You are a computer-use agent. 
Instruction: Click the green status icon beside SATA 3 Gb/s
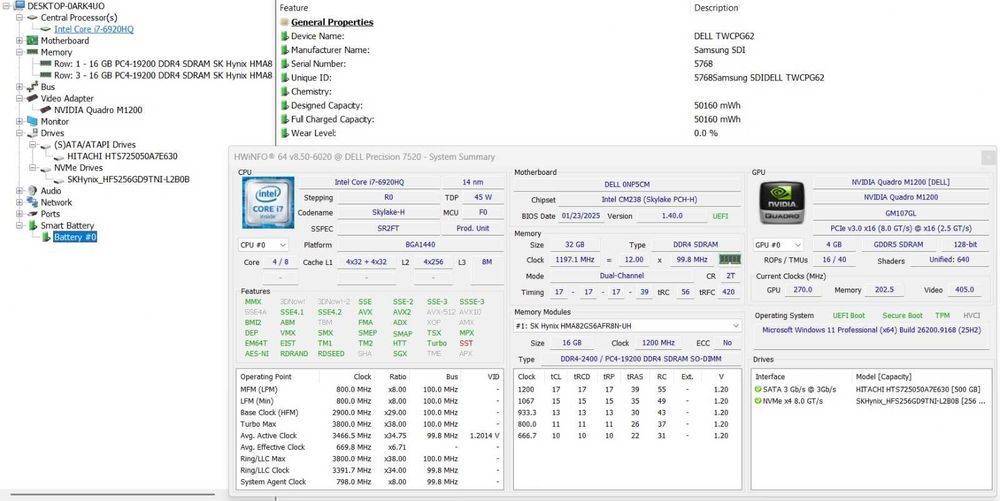758,389
